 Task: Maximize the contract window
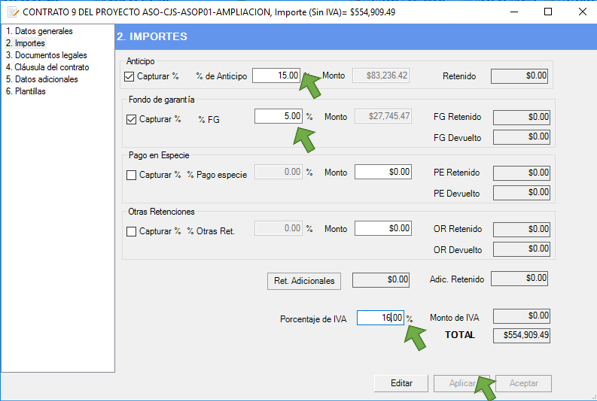548,12
